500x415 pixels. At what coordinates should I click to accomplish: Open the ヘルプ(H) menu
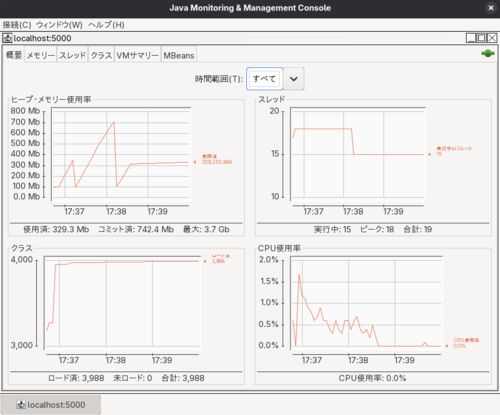[106, 25]
